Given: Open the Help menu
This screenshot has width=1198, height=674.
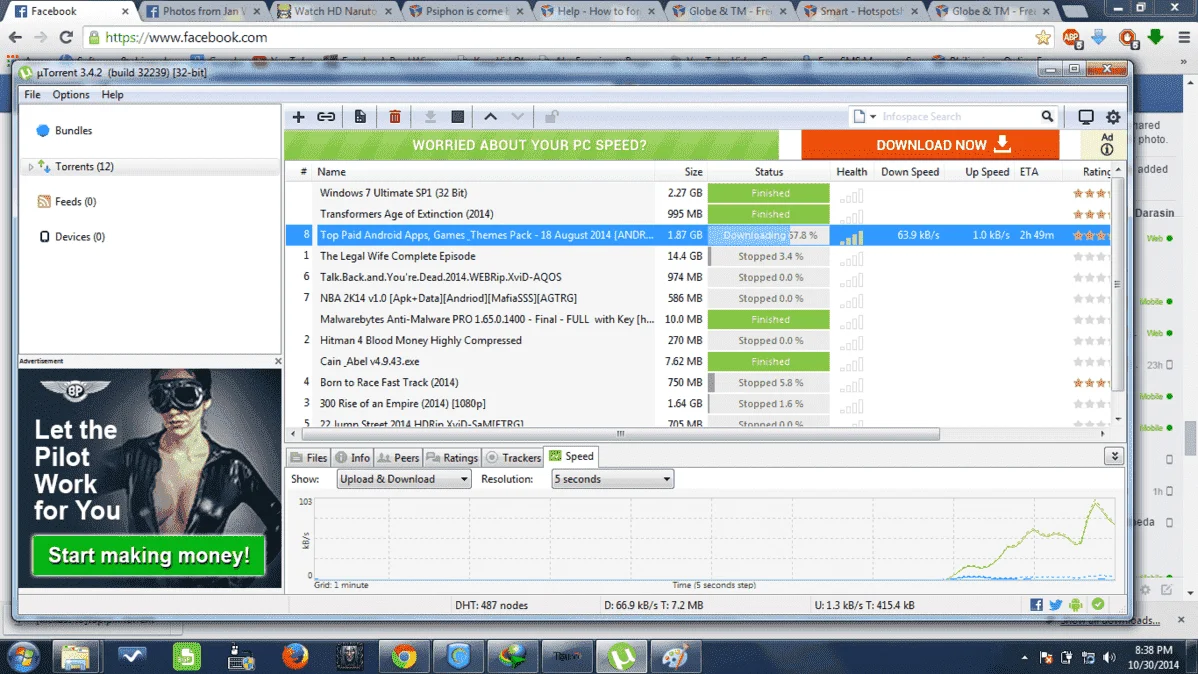Looking at the screenshot, I should pyautogui.click(x=112, y=95).
